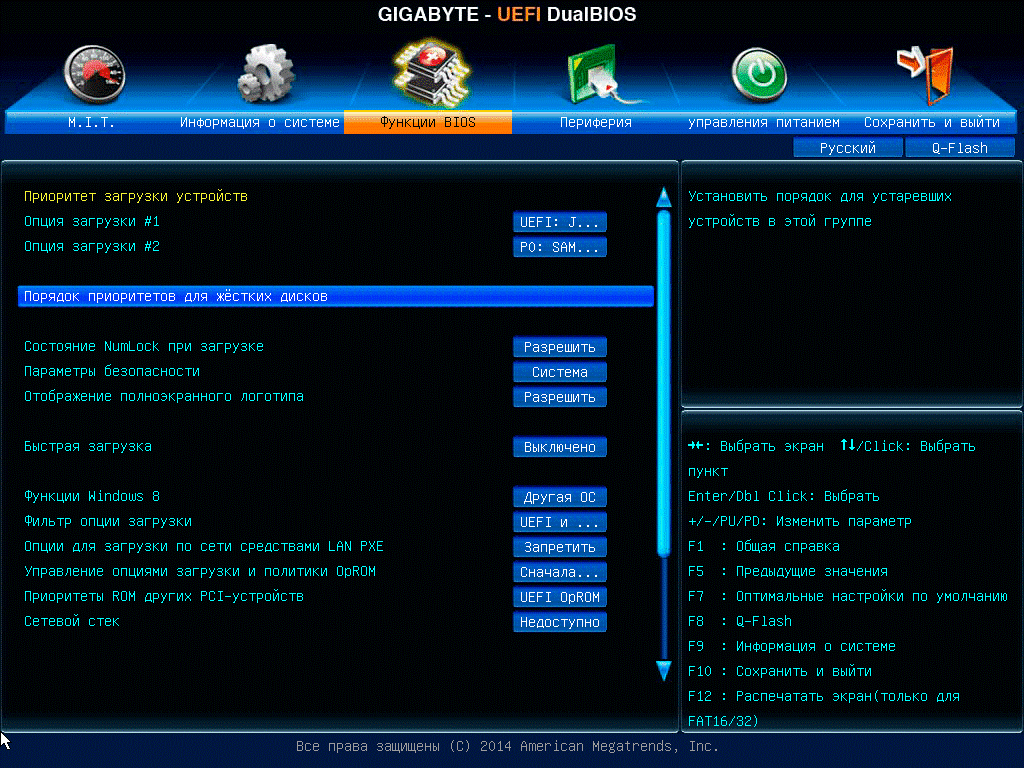Viewport: 1024px width, 768px height.
Task: Select Приоритеты ROM других PCI-устройств label
Action: [163, 596]
